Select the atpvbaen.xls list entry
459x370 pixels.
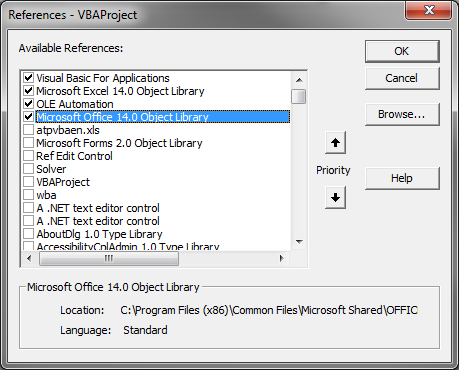(68, 130)
